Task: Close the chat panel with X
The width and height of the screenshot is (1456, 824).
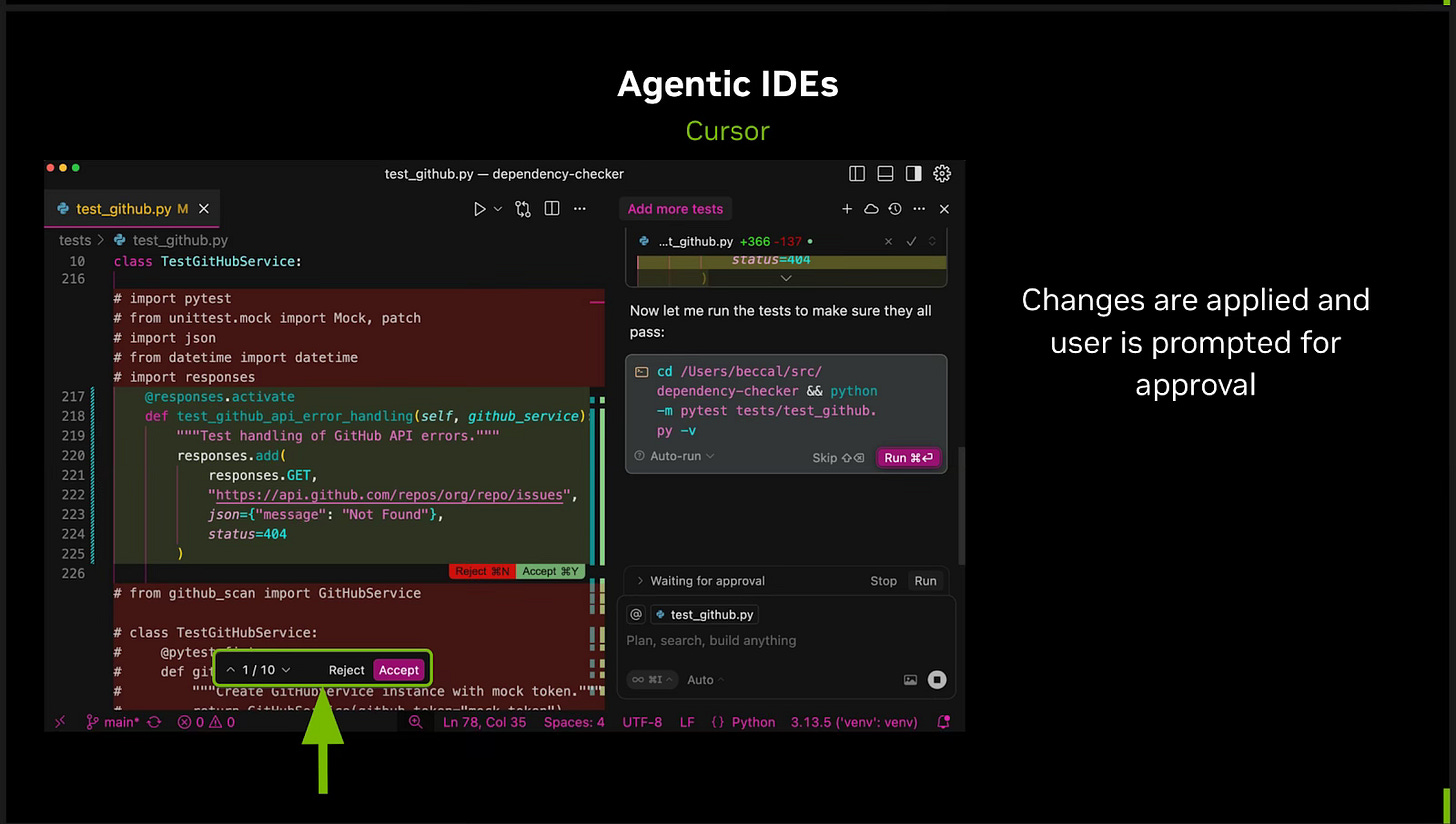Action: point(944,209)
